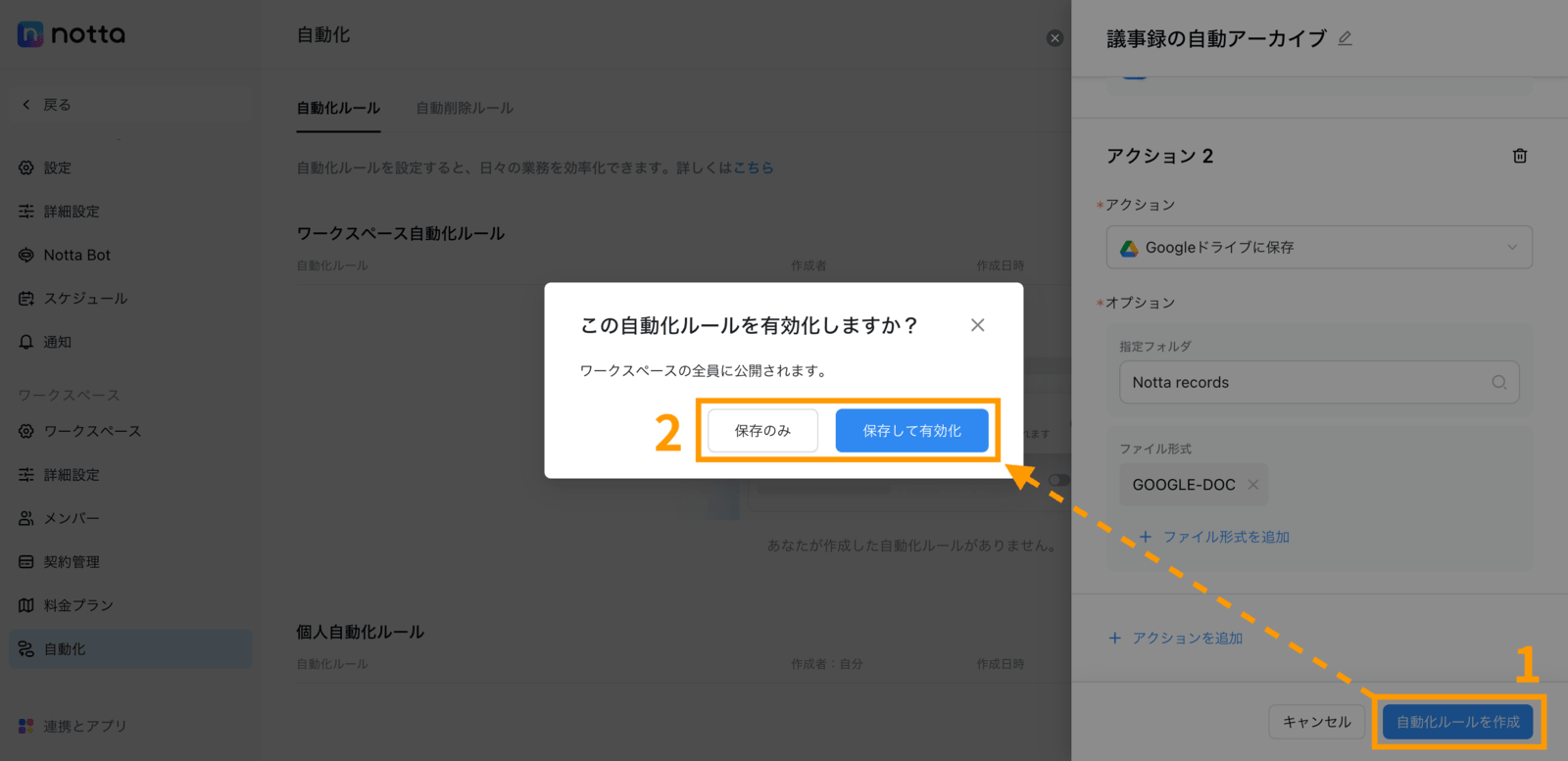This screenshot has height=761, width=1568.
Task: Click 作成者：自分 column header
Action: click(827, 664)
